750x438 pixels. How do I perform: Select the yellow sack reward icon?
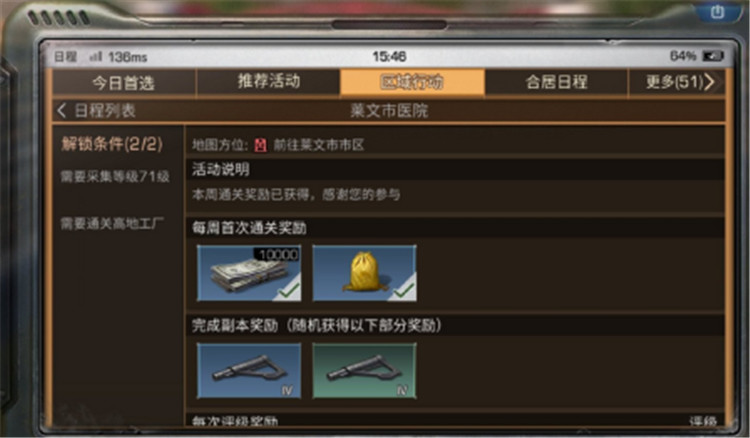coord(364,273)
